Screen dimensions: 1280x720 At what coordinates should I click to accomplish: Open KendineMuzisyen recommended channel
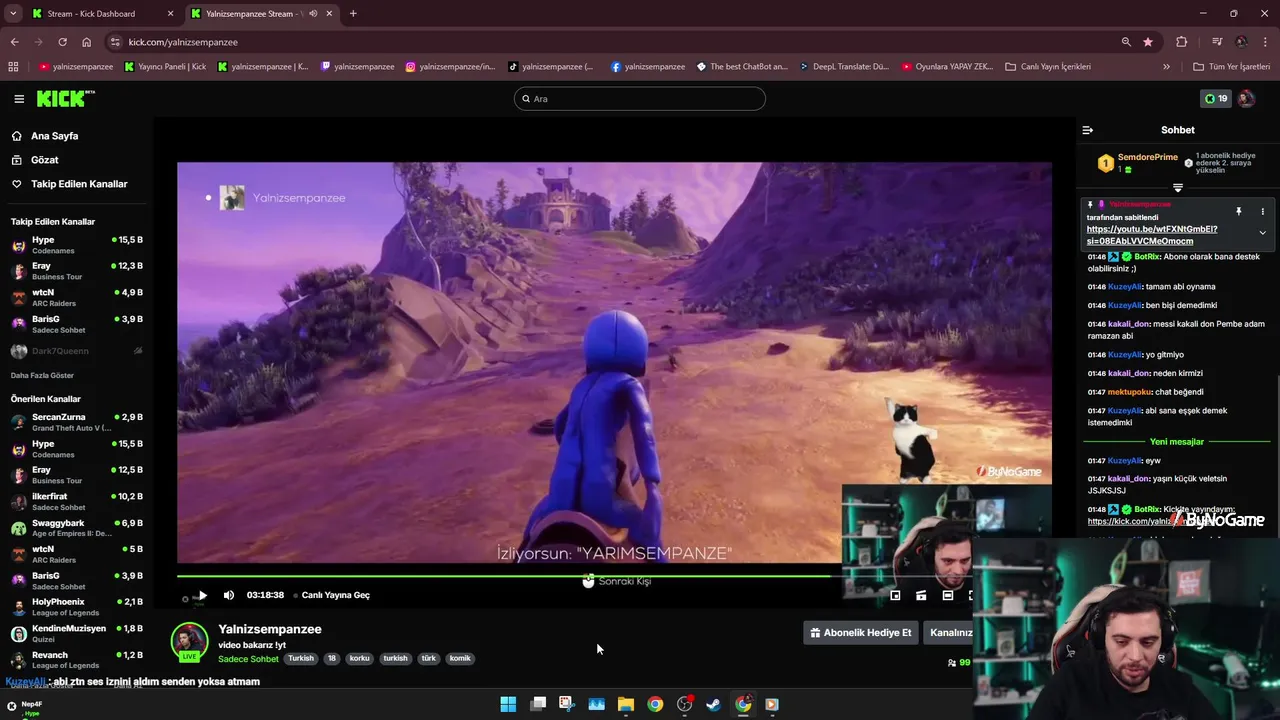pos(77,634)
